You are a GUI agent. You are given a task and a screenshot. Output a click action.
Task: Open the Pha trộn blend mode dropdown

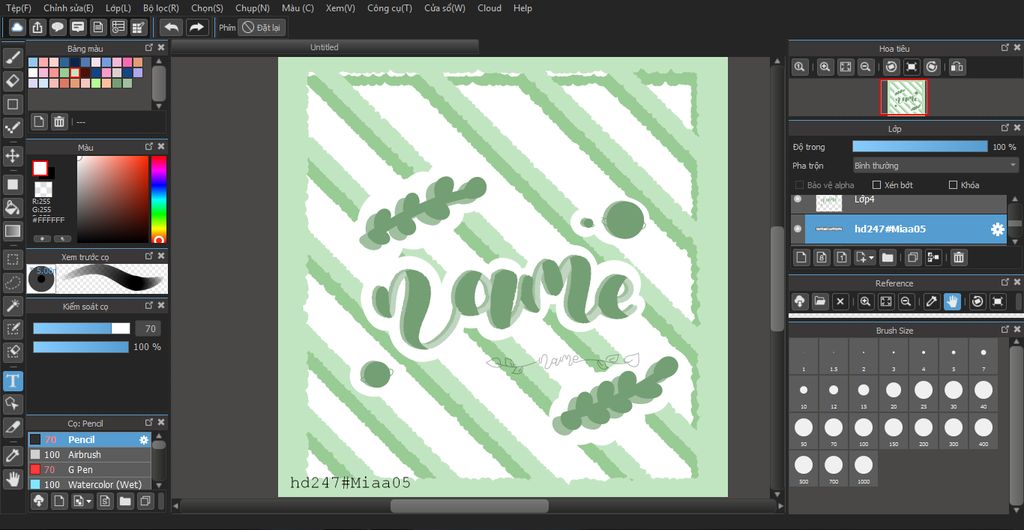pos(936,166)
